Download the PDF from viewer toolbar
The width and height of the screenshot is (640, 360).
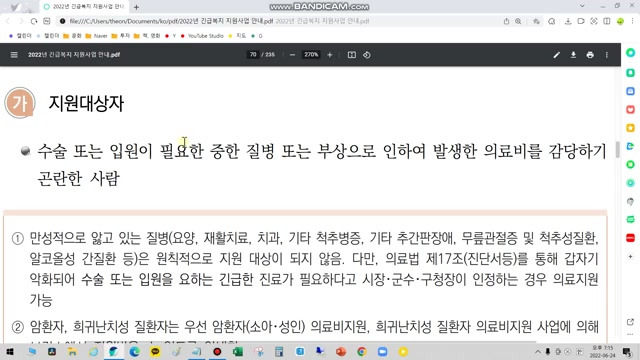(573, 55)
